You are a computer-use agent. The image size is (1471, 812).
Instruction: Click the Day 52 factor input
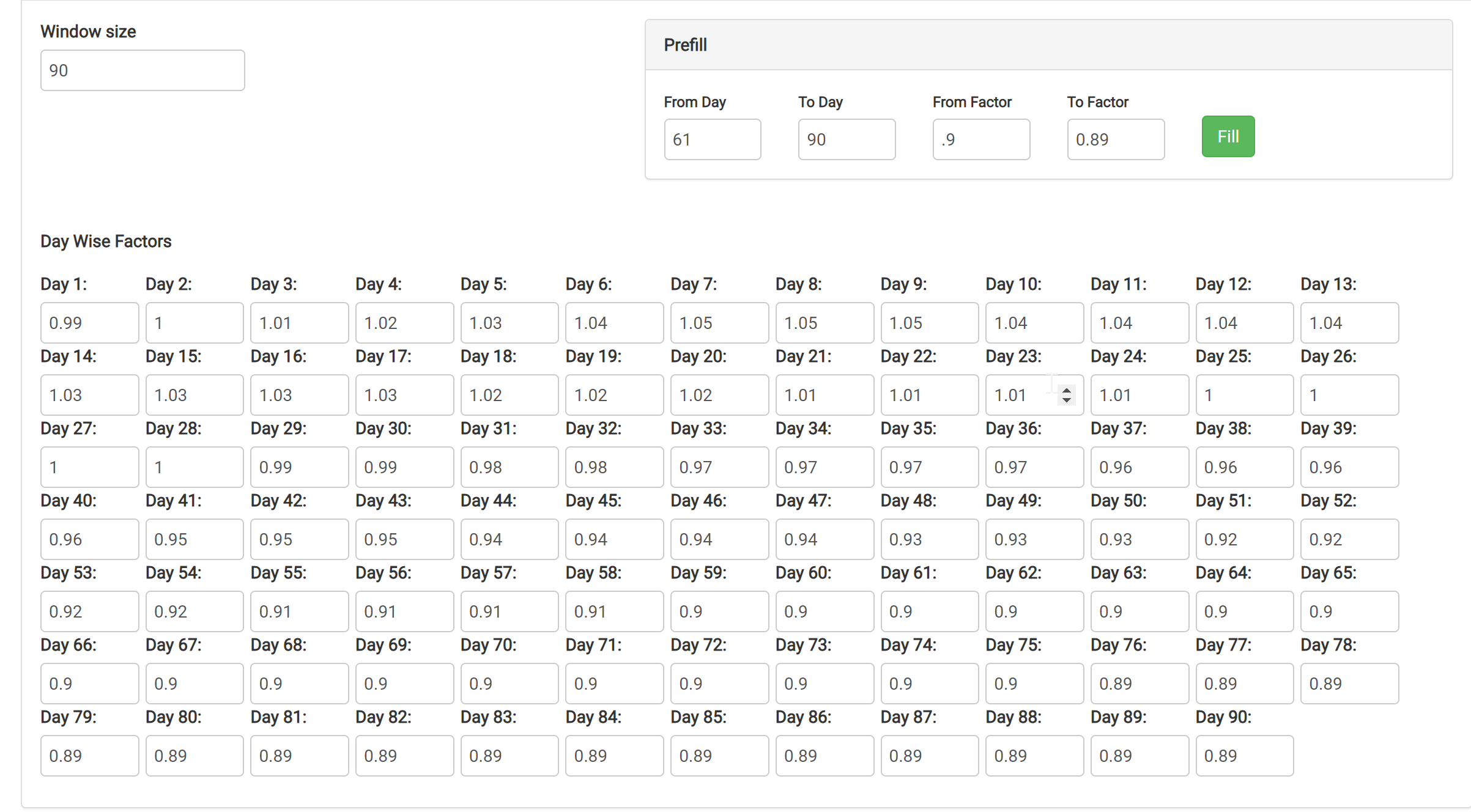point(1349,539)
